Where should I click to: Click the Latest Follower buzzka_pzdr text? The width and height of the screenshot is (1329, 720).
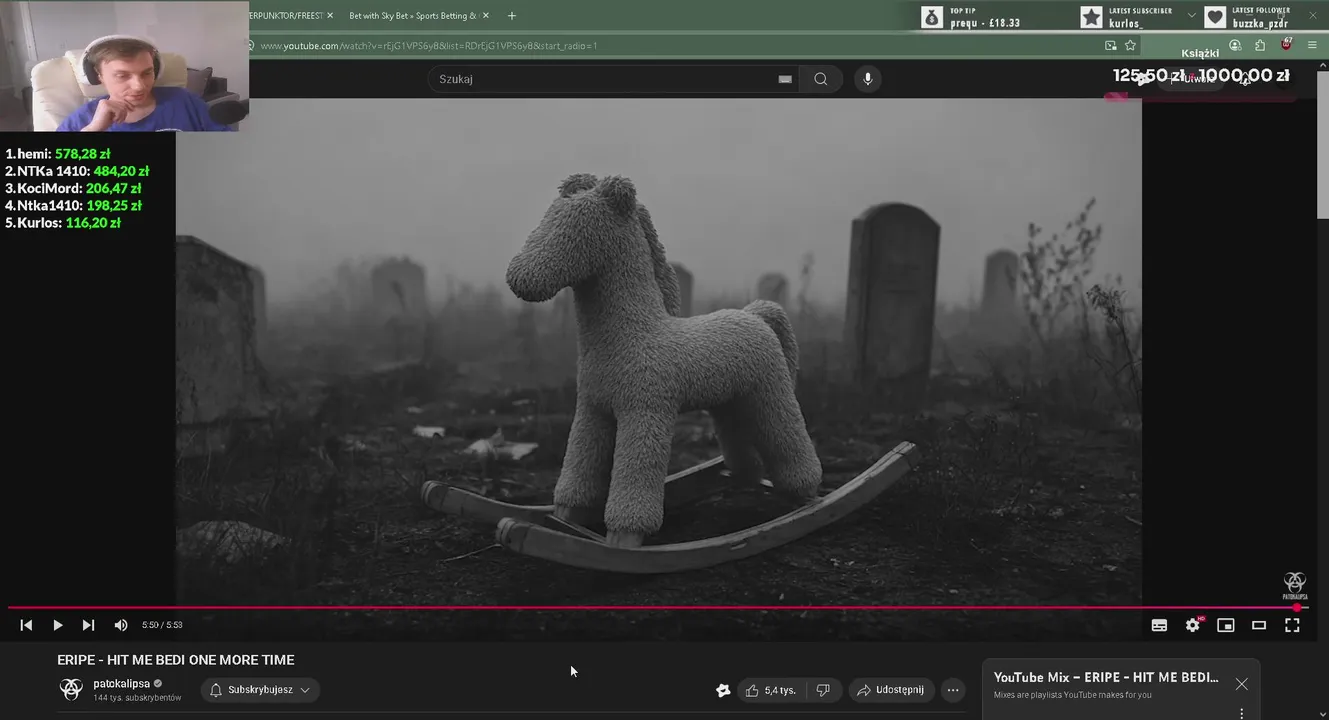[1260, 23]
